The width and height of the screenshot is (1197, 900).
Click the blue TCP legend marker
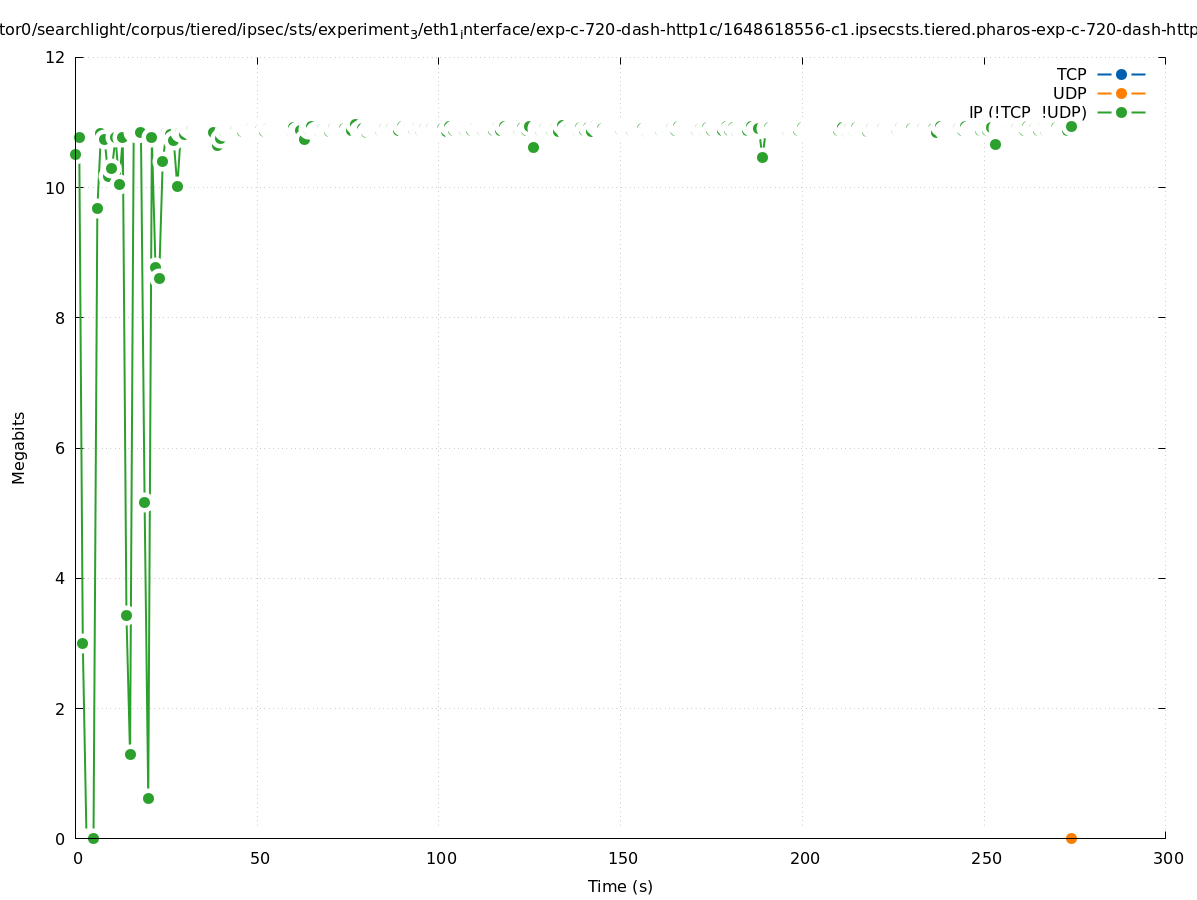[x=1121, y=74]
